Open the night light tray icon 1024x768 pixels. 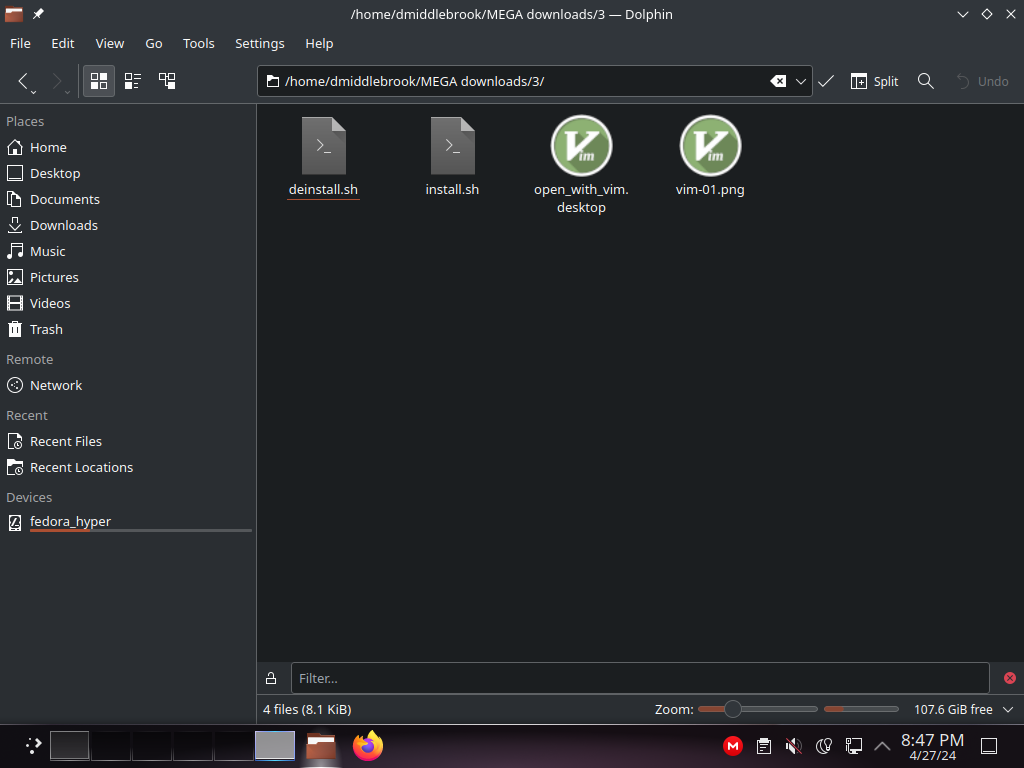[x=824, y=746]
